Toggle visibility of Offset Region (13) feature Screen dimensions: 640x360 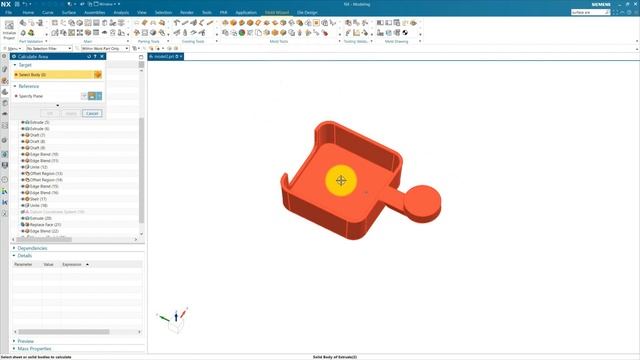(23, 173)
